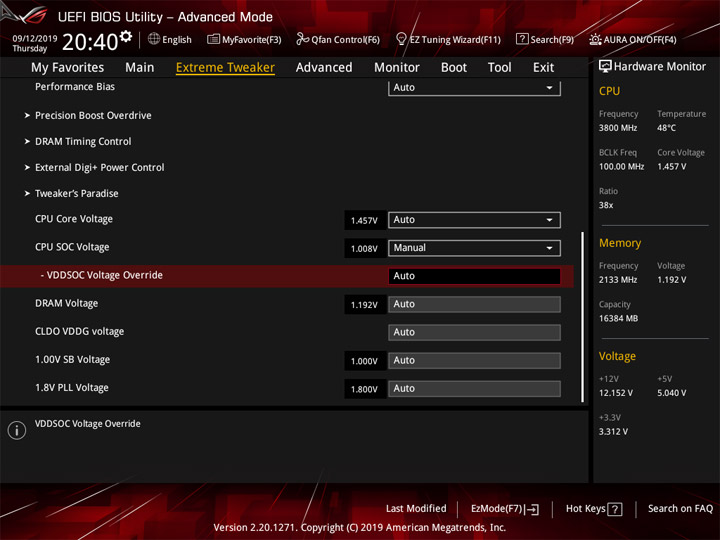Click the 1.800V PLL Voltage readout
720x540 pixels.
[364, 389]
